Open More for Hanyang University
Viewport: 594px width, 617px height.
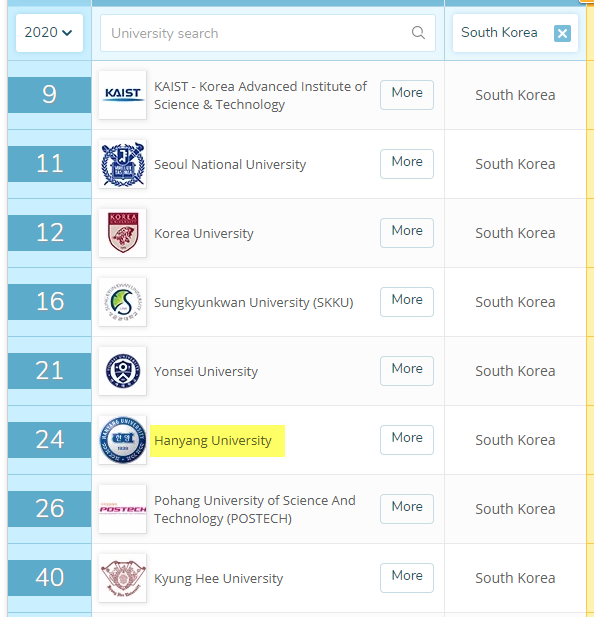point(407,440)
